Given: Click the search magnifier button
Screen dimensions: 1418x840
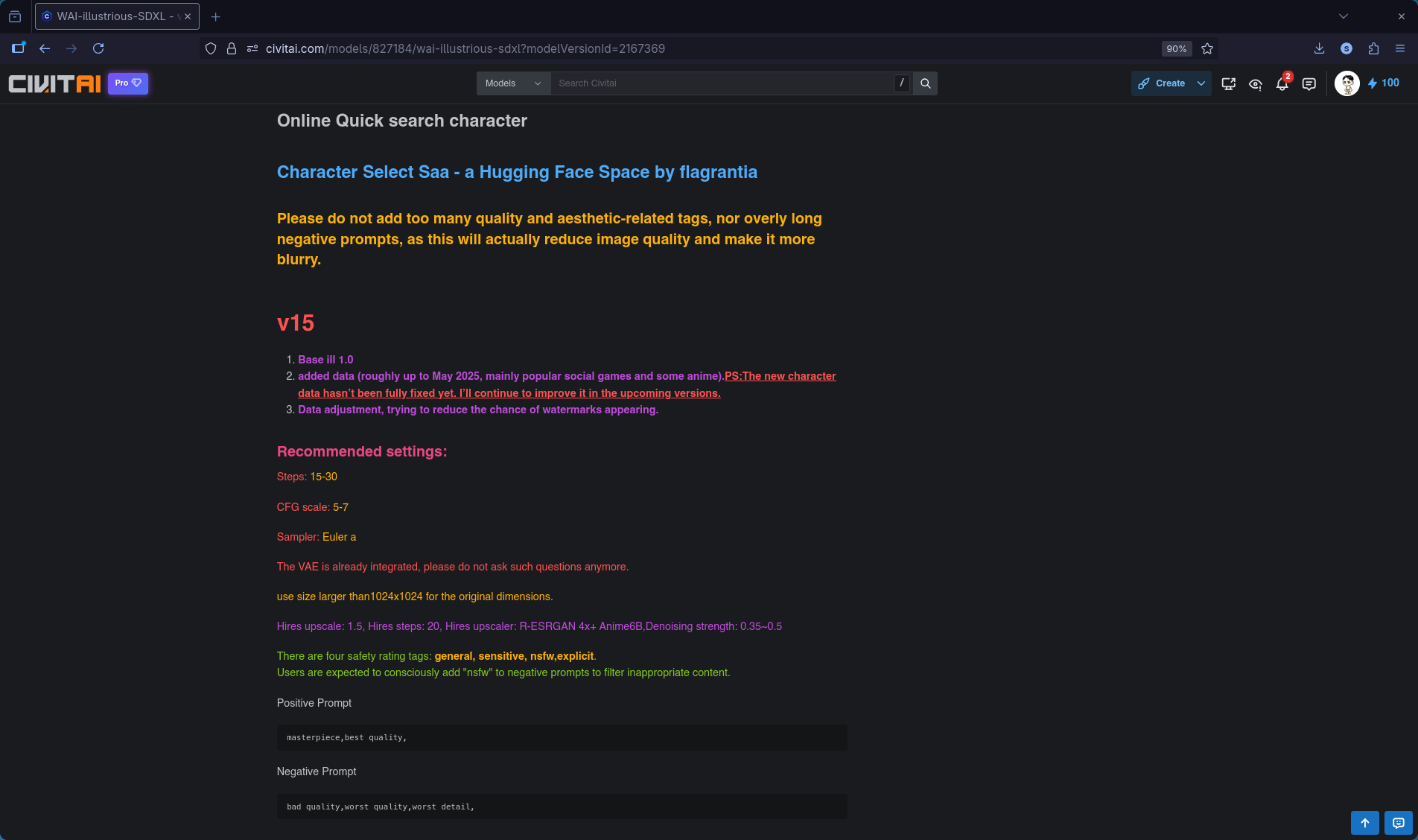Looking at the screenshot, I should point(925,83).
